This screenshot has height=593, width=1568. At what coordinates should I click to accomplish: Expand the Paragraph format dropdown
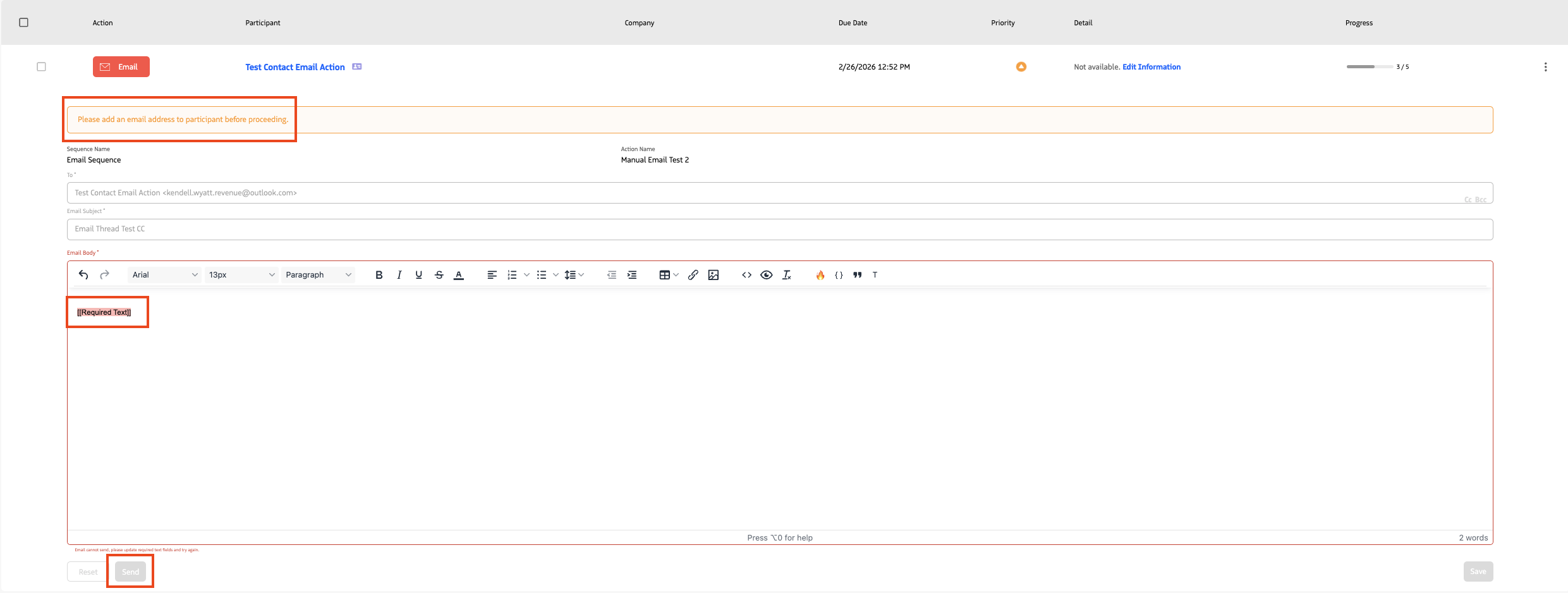[x=318, y=274]
